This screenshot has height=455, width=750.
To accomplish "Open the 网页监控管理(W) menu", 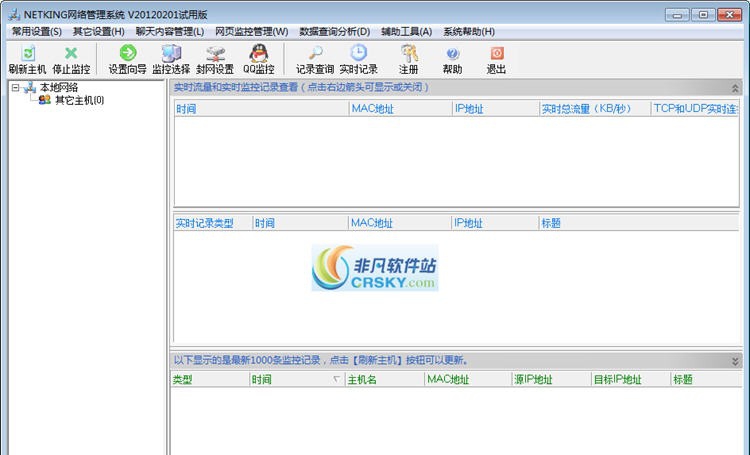I will [252, 32].
